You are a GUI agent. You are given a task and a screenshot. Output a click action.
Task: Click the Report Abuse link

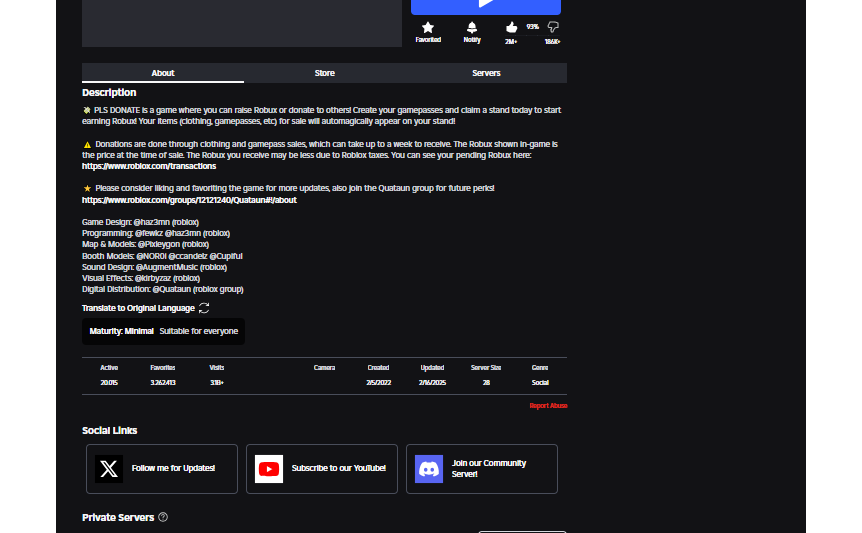tap(548, 406)
